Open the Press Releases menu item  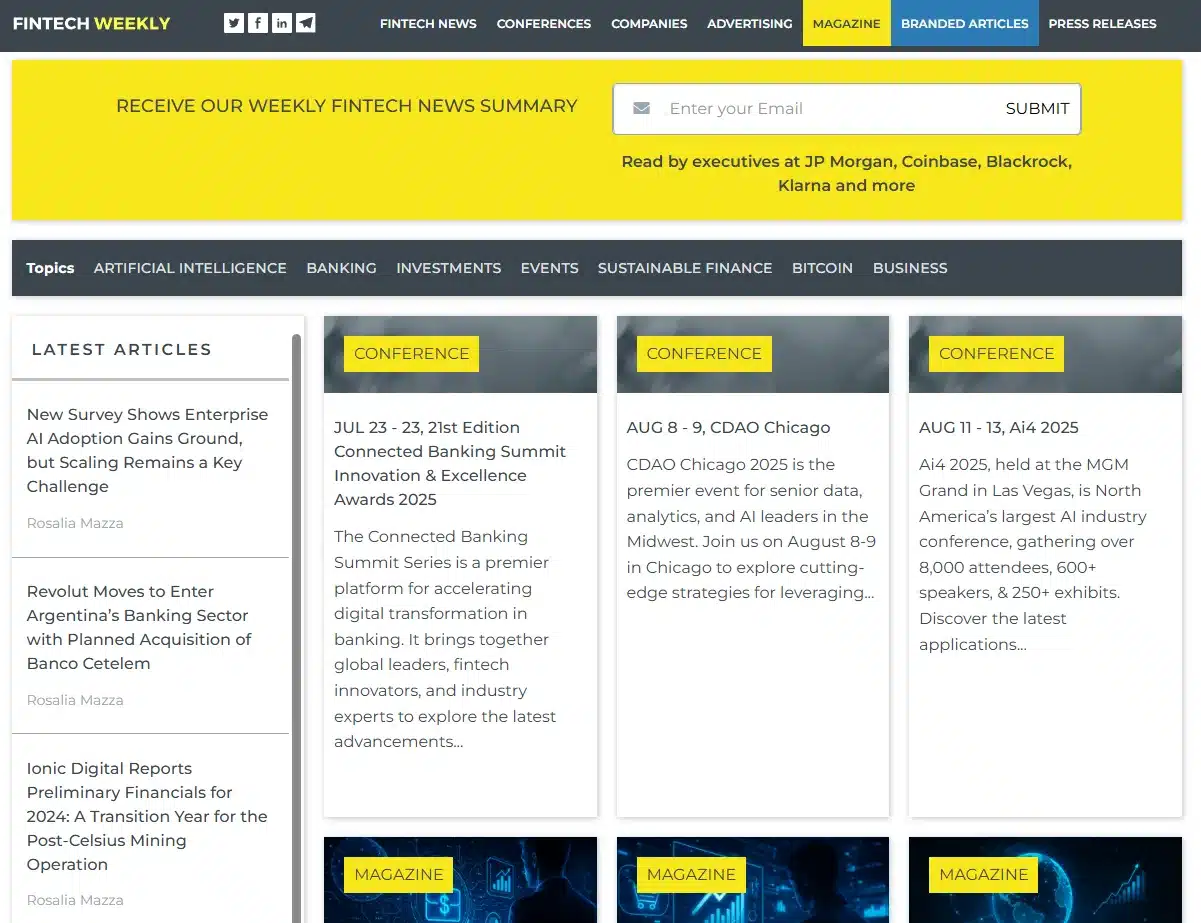tap(1102, 23)
